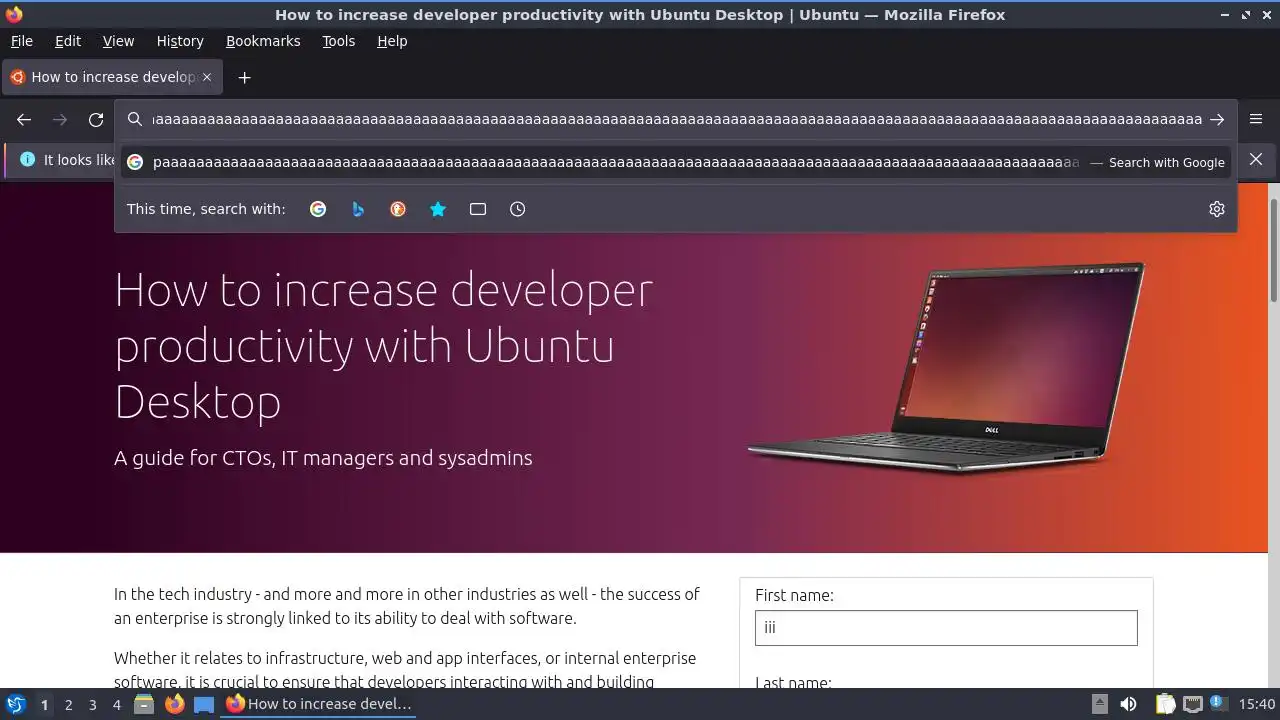Click the blue show desktop taskbar icon
This screenshot has height=720, width=1280.
[x=204, y=704]
